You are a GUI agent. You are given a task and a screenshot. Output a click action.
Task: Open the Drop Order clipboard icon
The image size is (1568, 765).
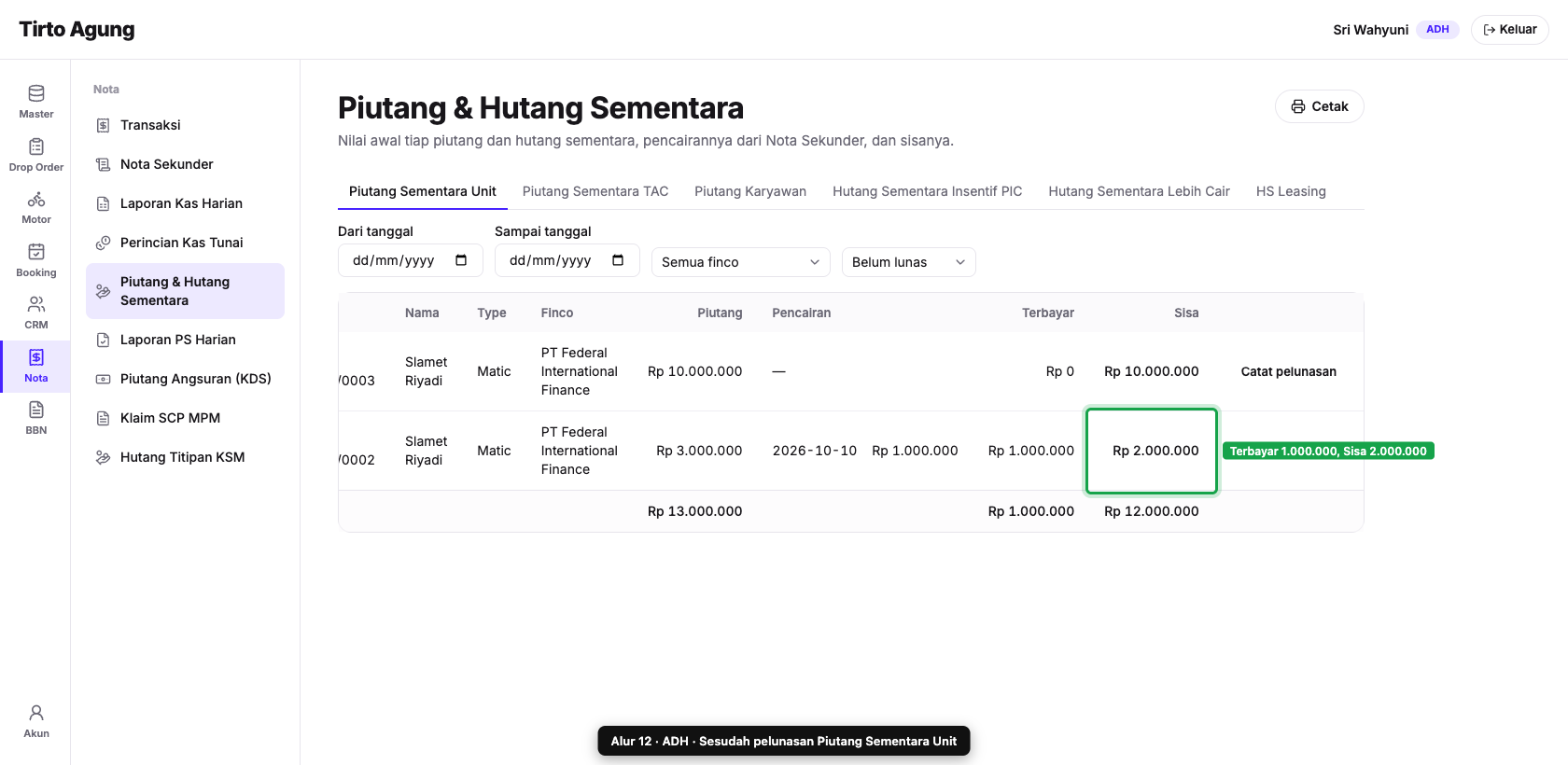point(36,146)
